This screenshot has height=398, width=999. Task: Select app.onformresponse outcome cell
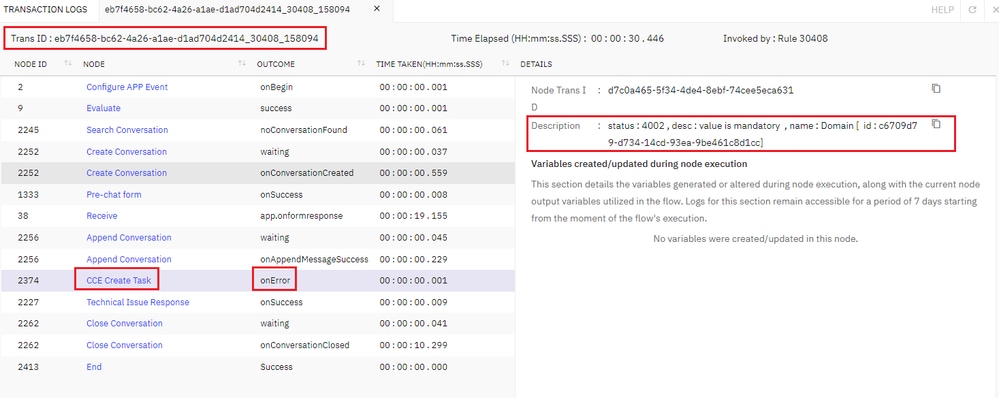[301, 216]
